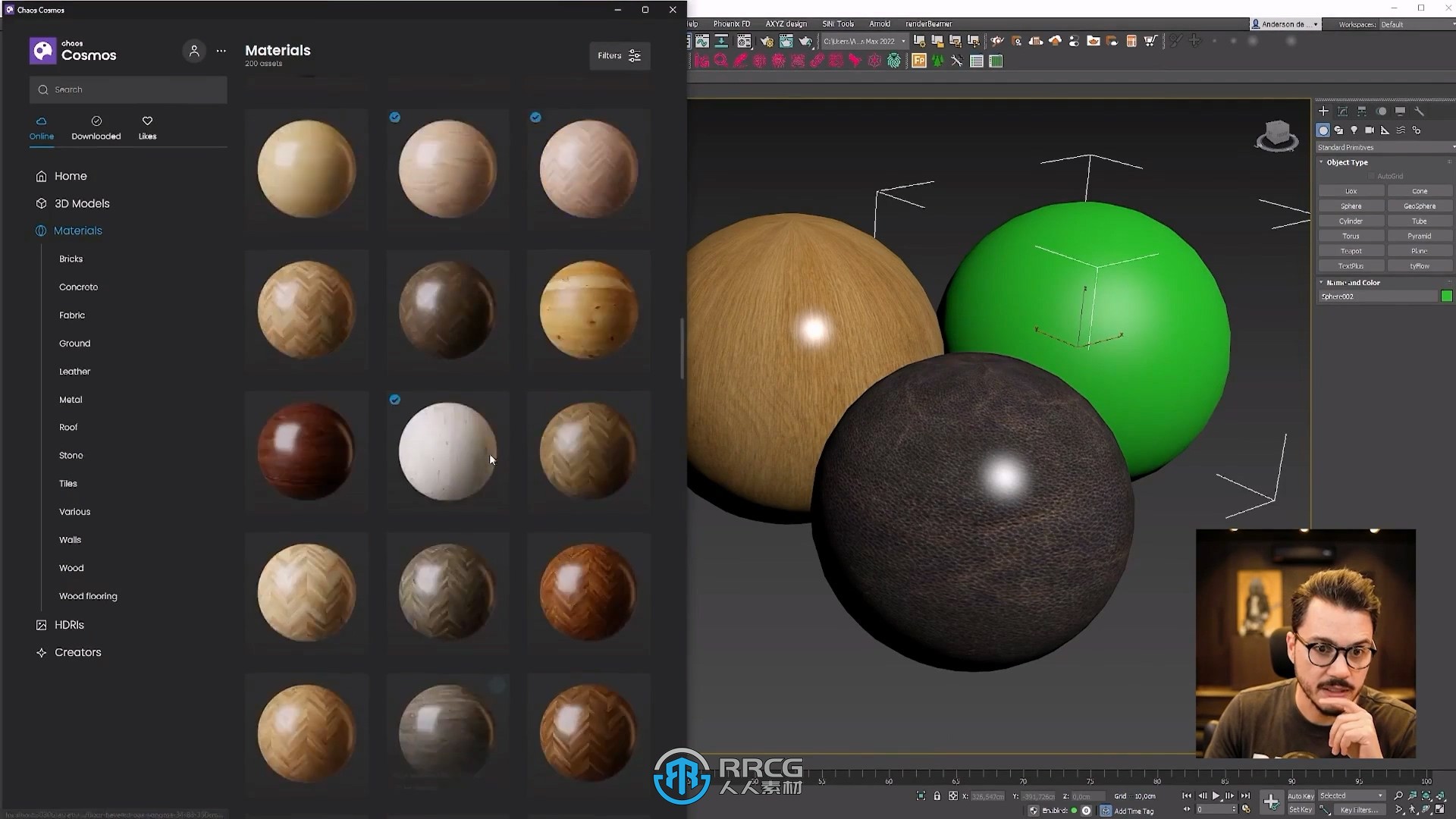Select the dark red polished wood material thumbnail
1456x819 pixels.
[x=306, y=451]
